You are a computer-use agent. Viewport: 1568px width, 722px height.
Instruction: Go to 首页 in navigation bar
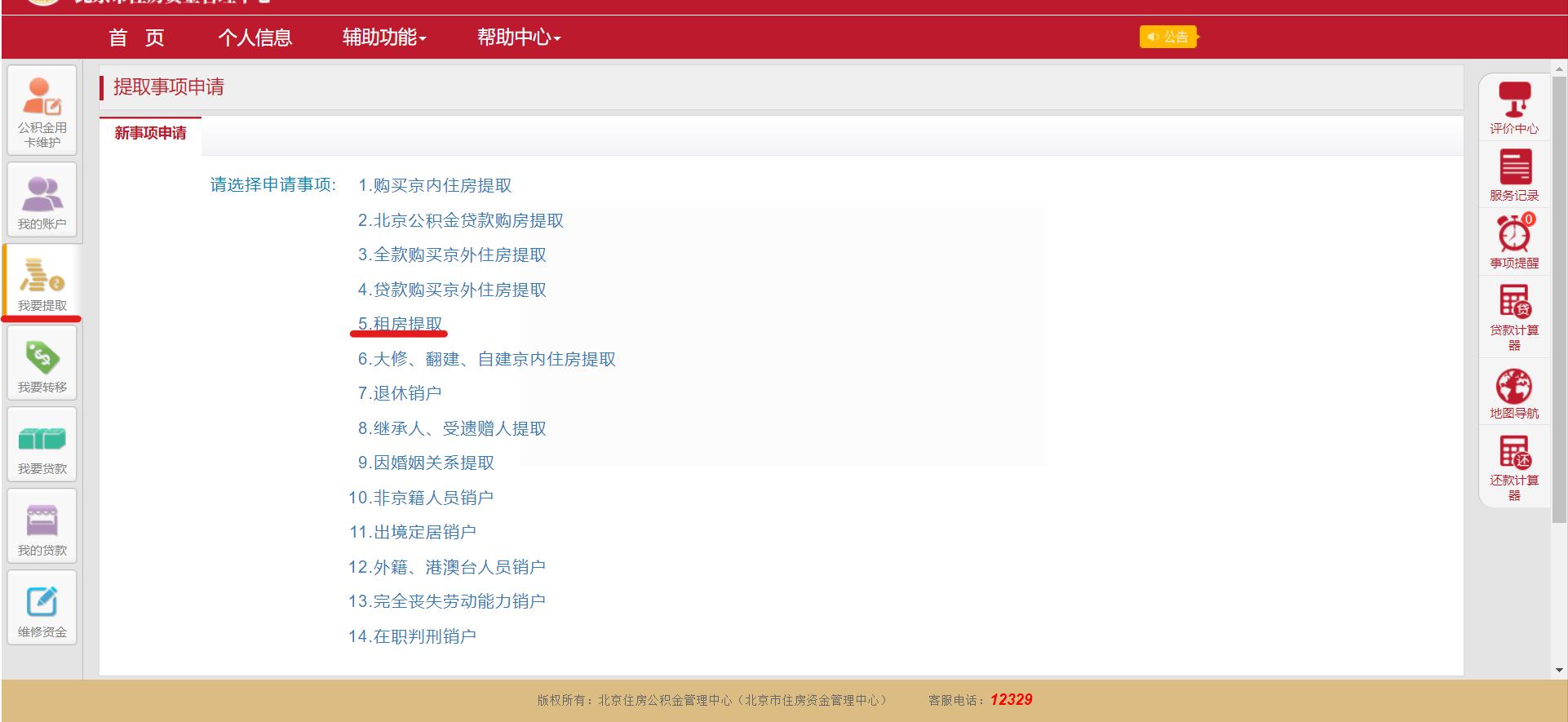click(136, 38)
